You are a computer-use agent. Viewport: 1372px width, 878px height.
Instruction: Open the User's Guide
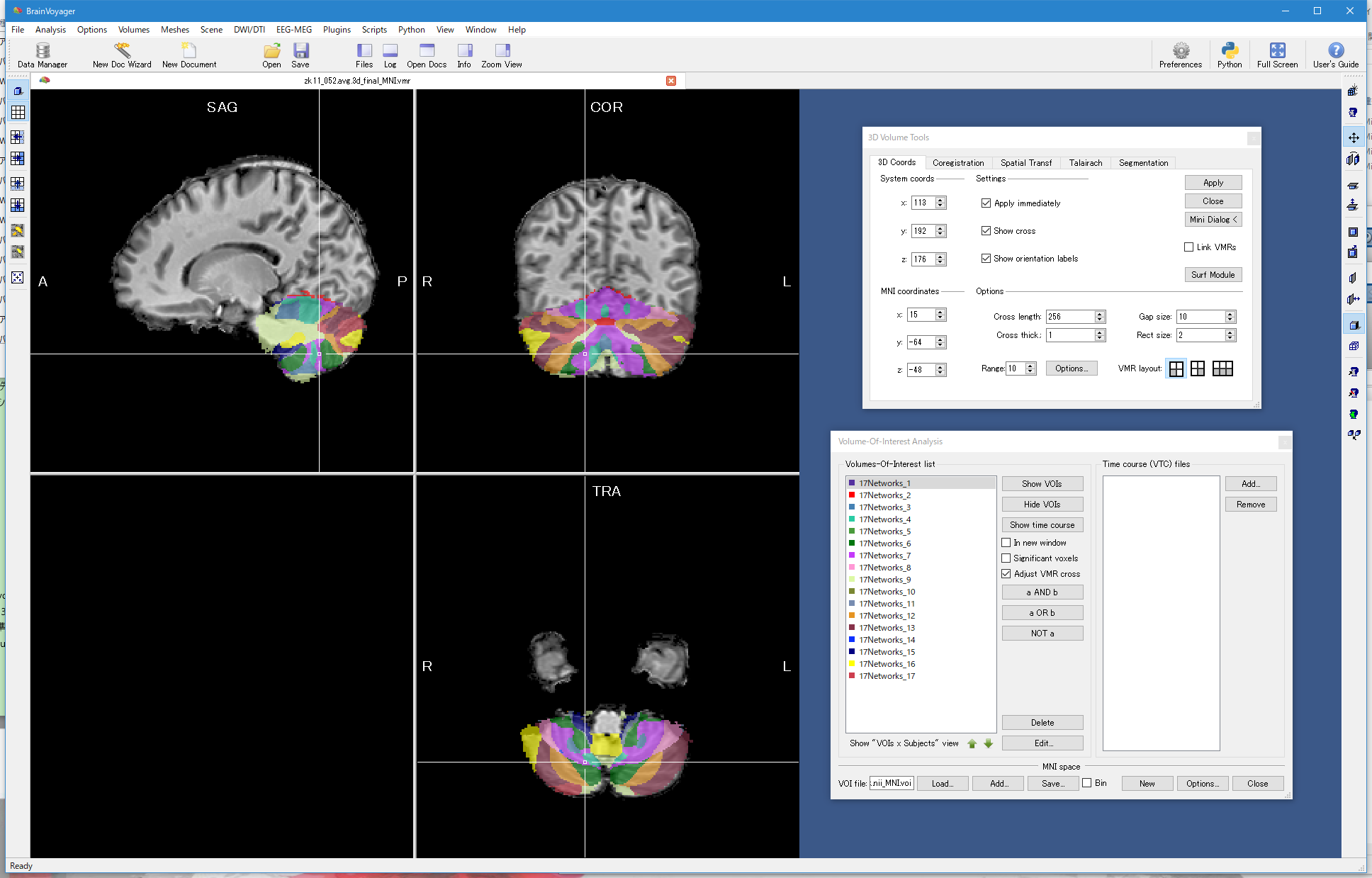click(x=1336, y=55)
